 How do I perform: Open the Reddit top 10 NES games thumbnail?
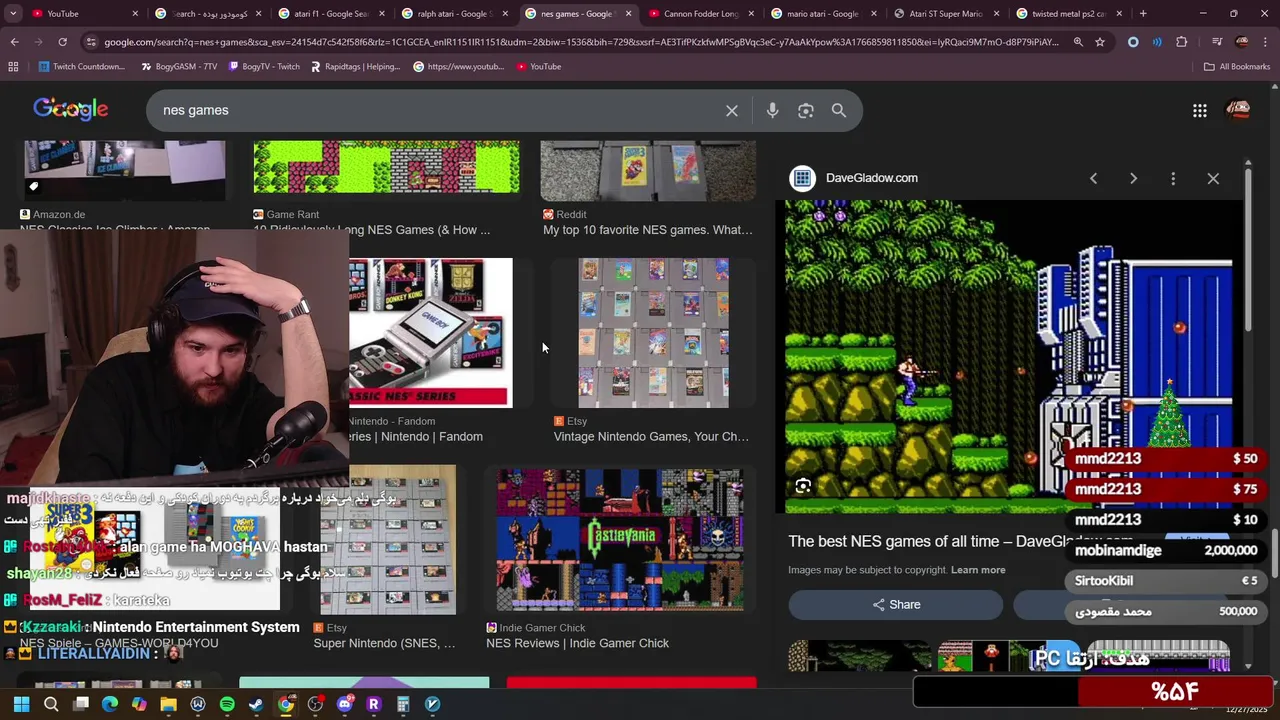(x=648, y=171)
